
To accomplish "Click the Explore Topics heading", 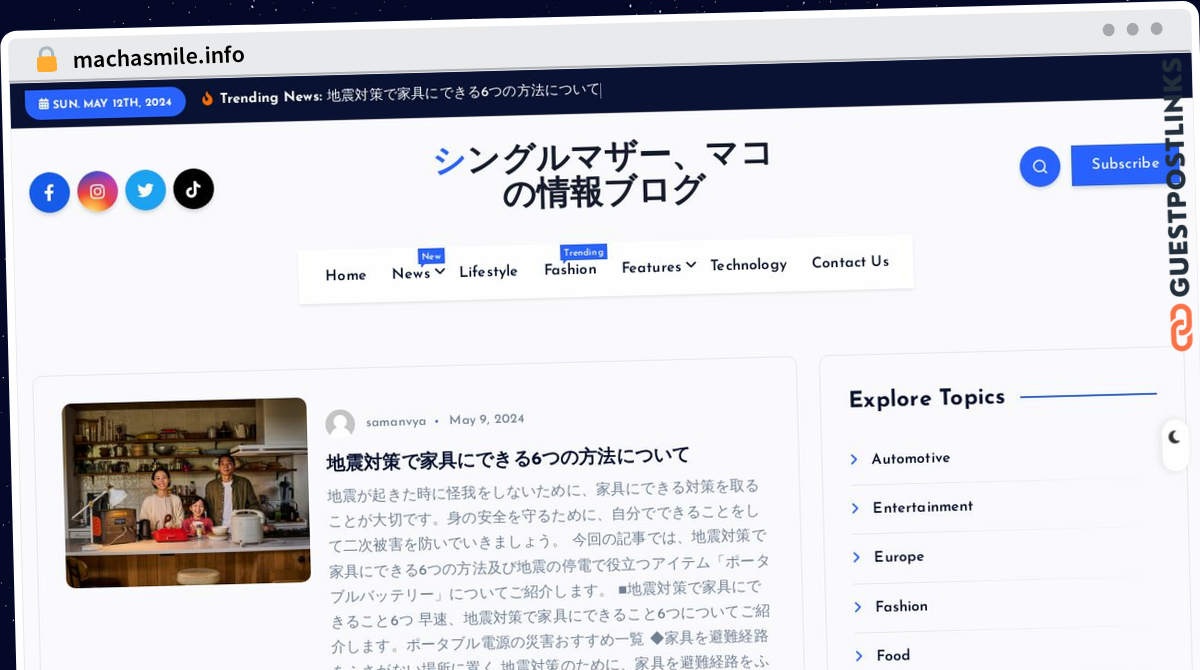I will pyautogui.click(x=927, y=399).
